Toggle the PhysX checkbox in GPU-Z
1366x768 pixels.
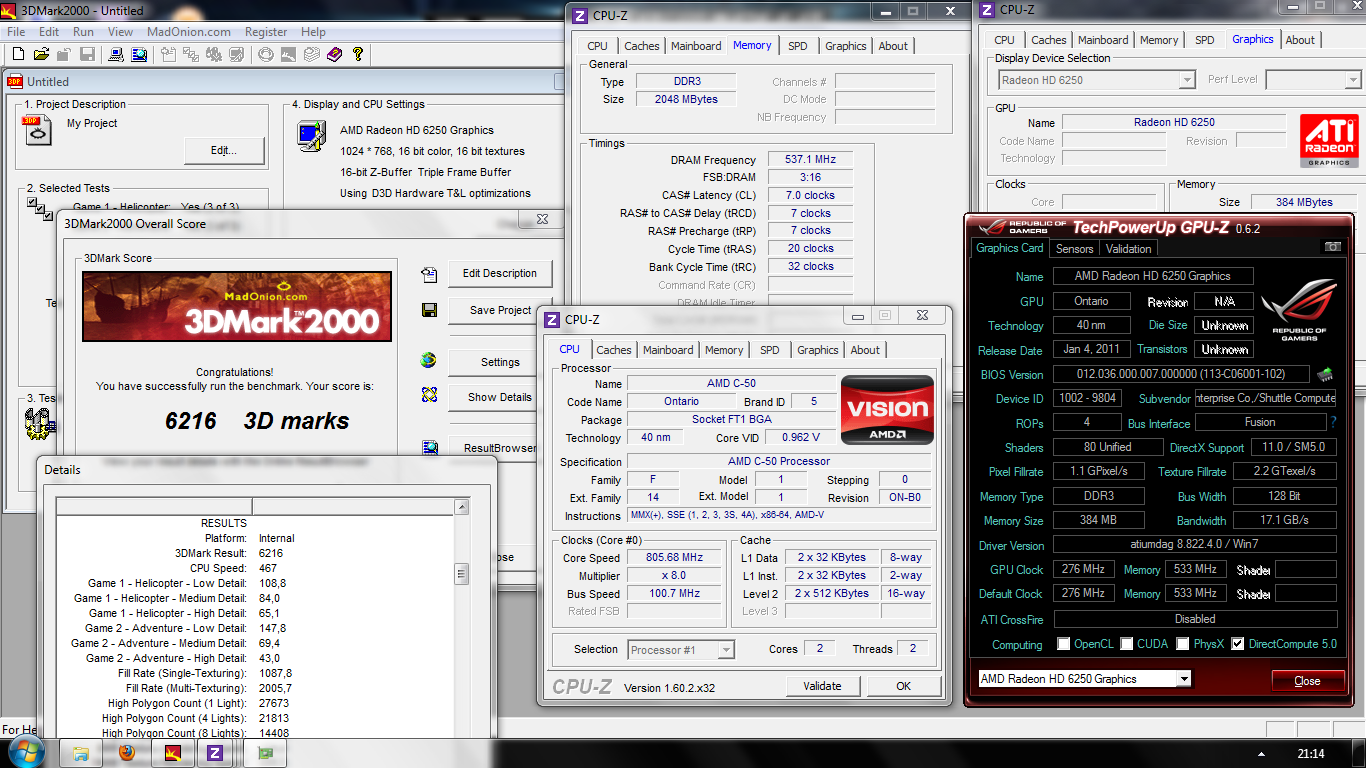[x=1184, y=644]
